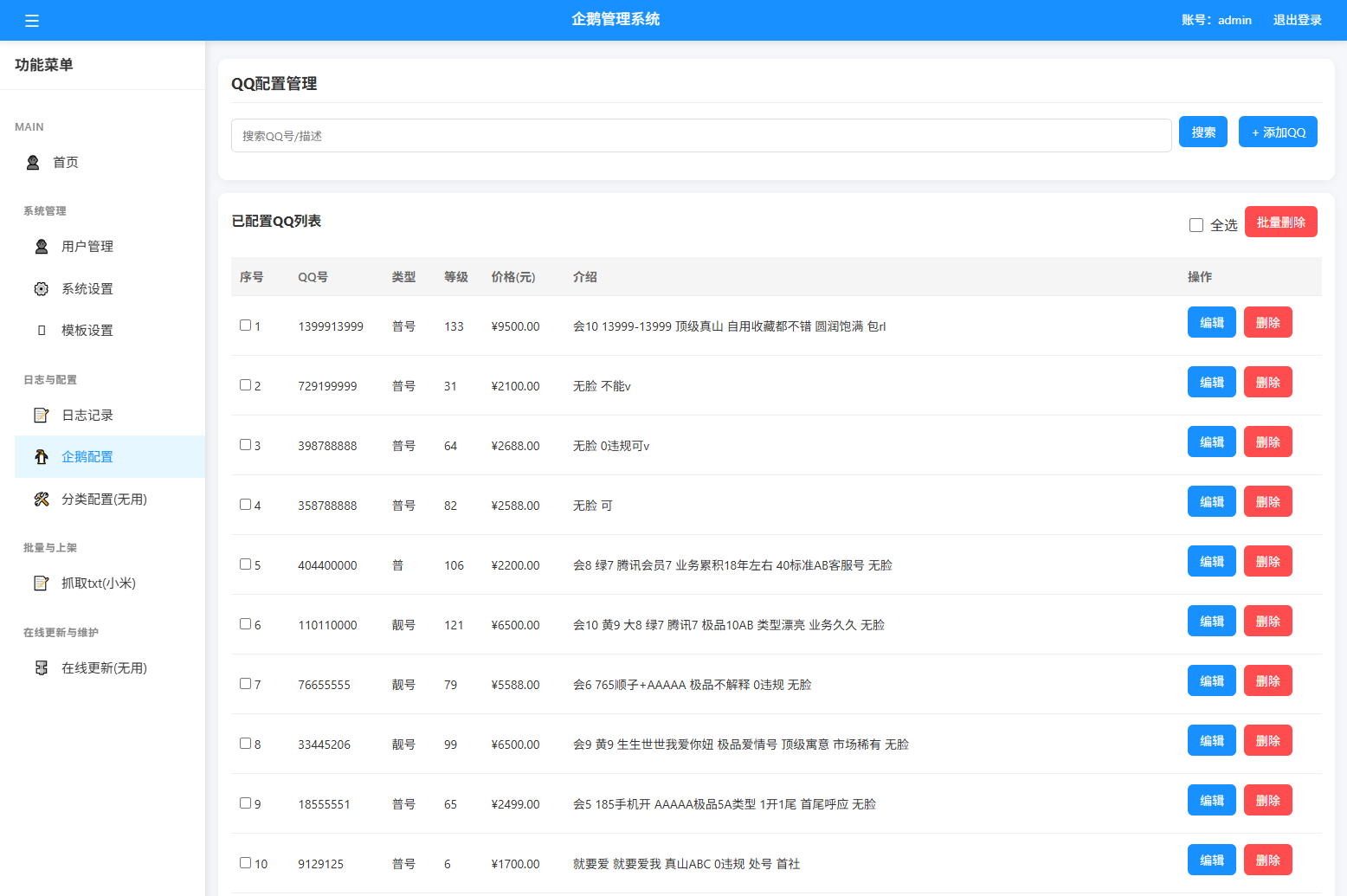Open 日志记录 via its document icon
This screenshot has width=1347, height=896.
(41, 415)
